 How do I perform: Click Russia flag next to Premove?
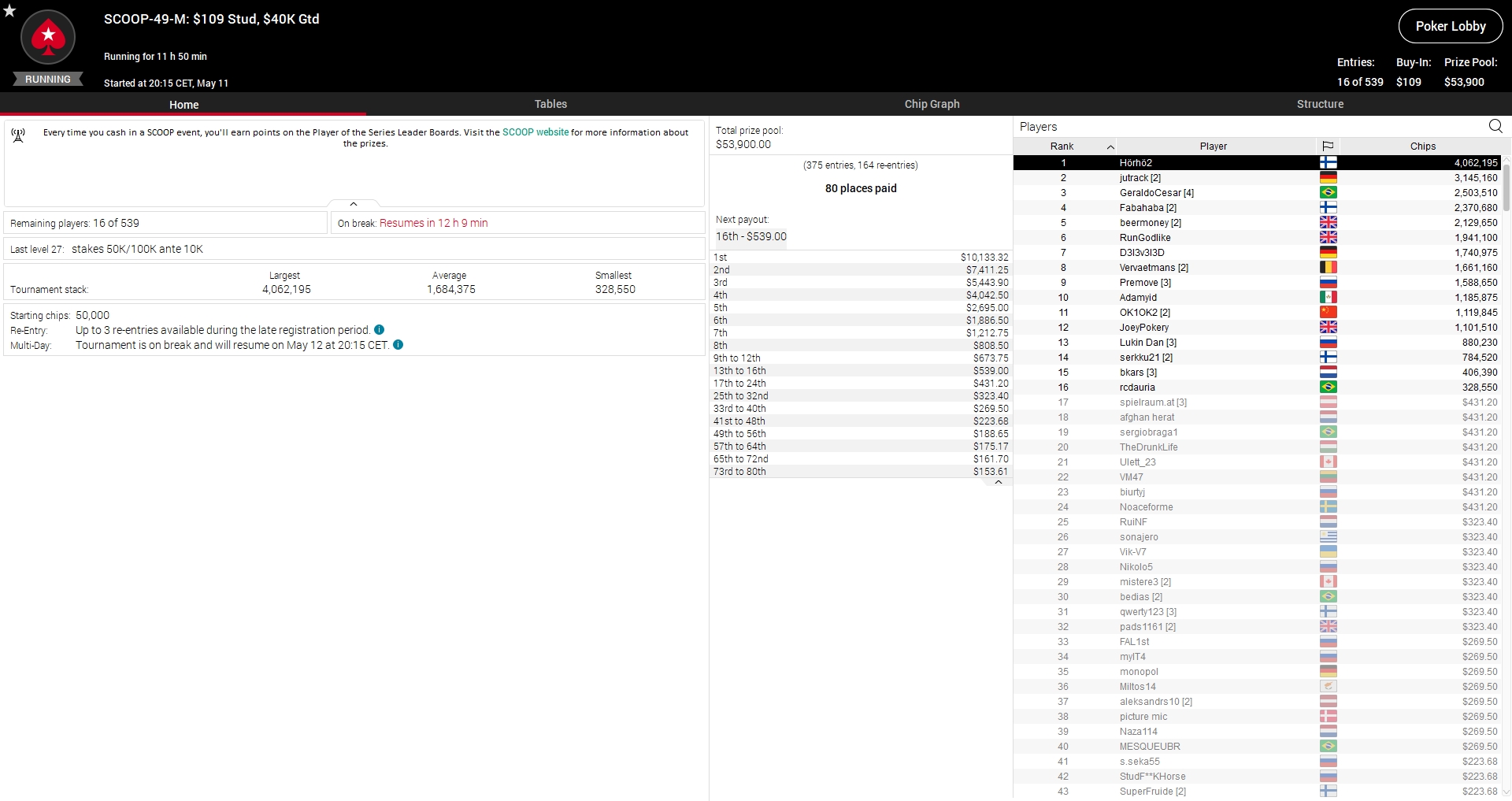[x=1329, y=283]
